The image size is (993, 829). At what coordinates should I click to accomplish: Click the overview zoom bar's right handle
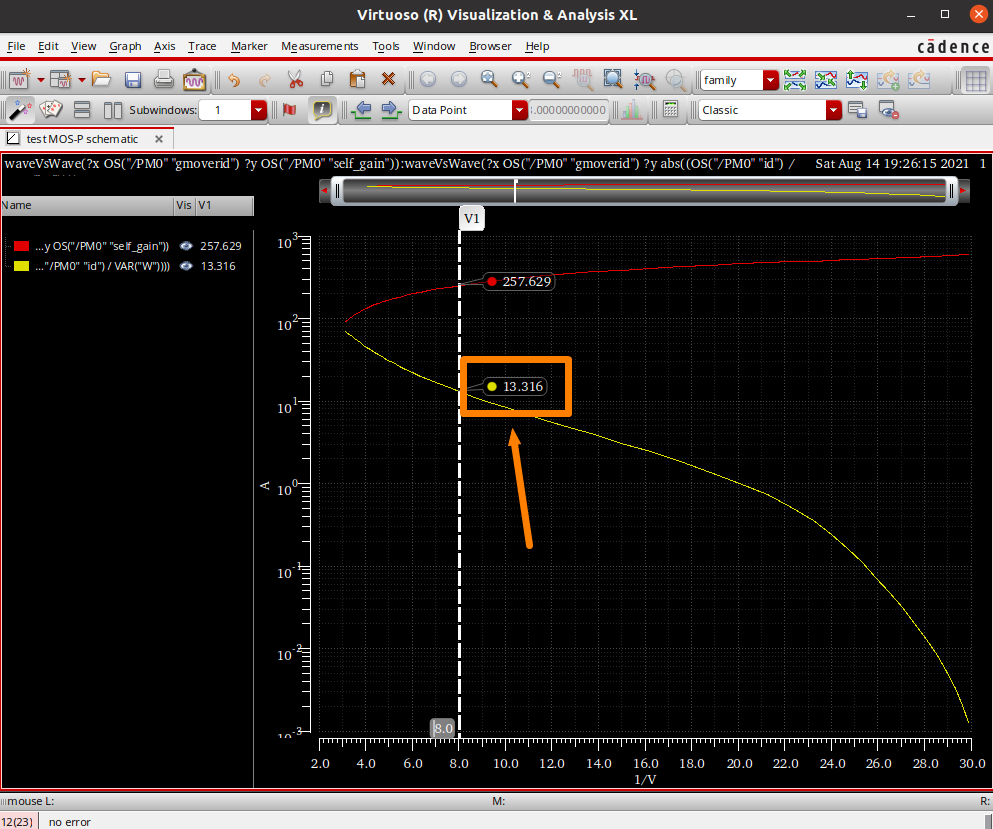click(x=951, y=191)
